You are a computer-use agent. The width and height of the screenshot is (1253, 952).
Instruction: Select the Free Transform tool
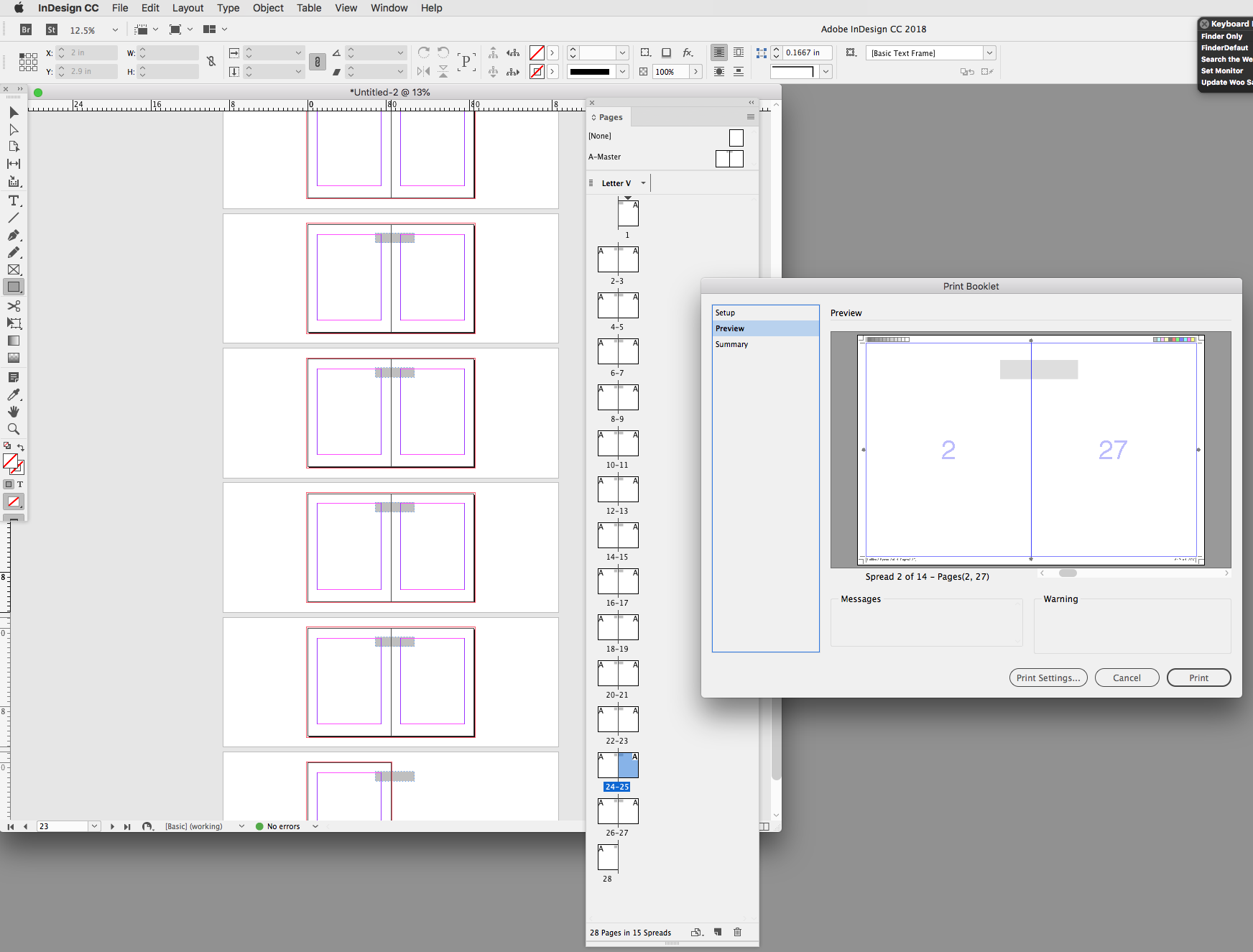(x=14, y=323)
